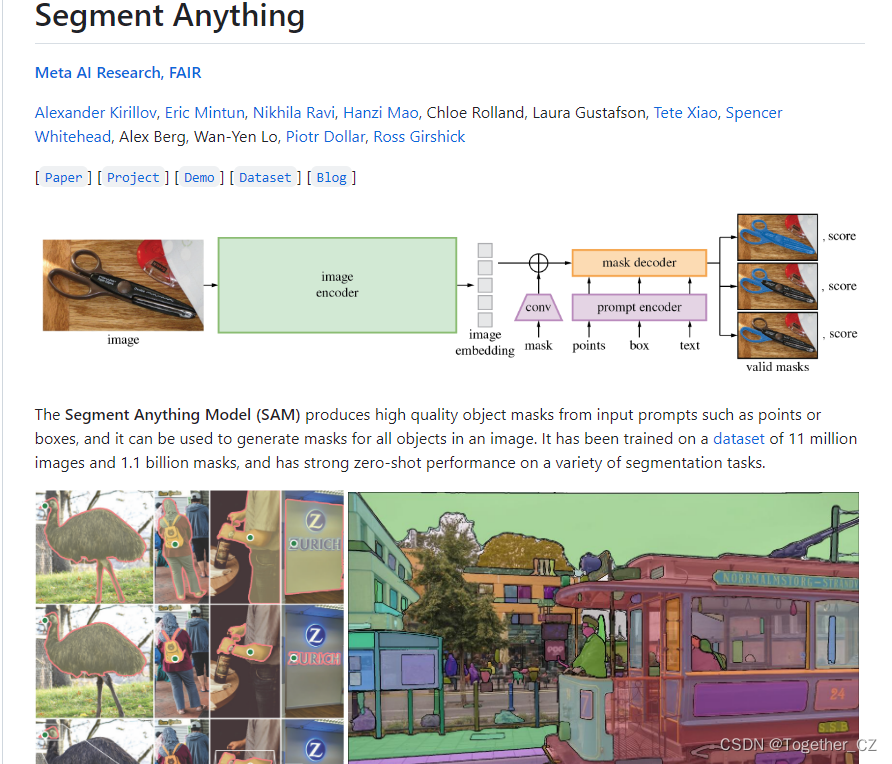The image size is (892, 764).
Task: Click the circled plus sum symbol
Action: 538,263
